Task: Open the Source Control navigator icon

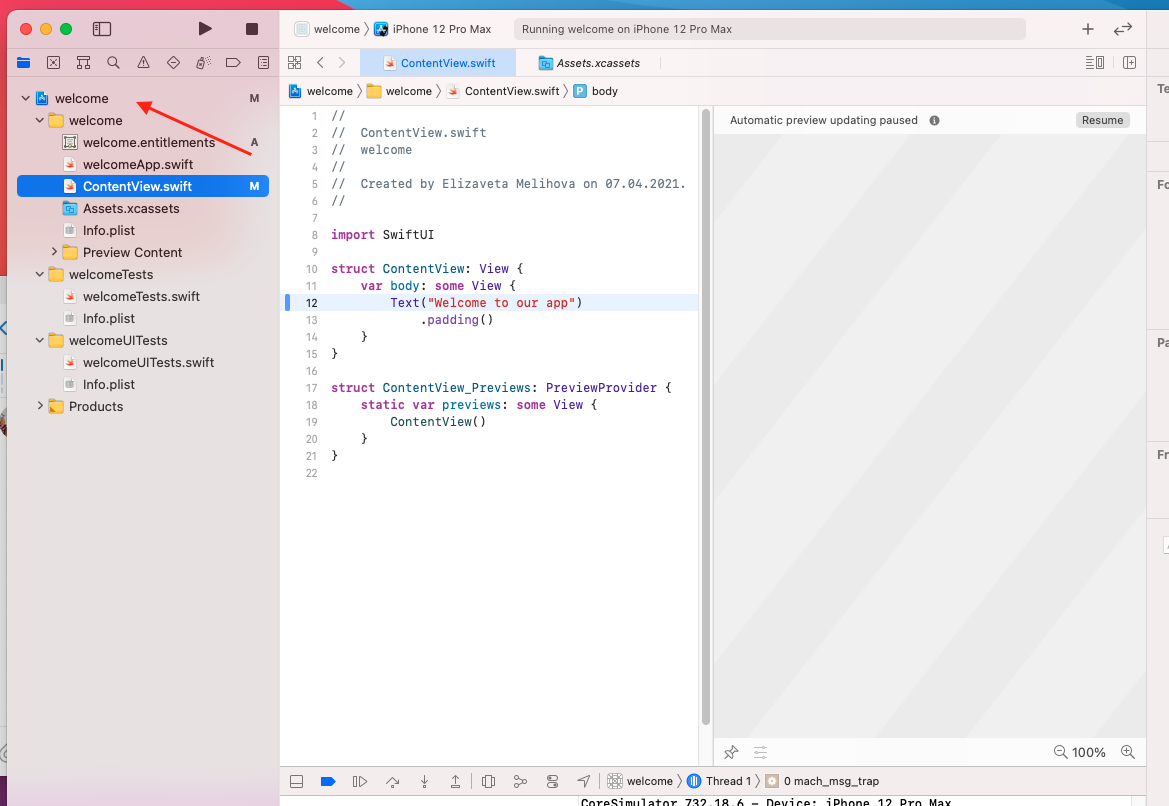Action: tap(53, 62)
